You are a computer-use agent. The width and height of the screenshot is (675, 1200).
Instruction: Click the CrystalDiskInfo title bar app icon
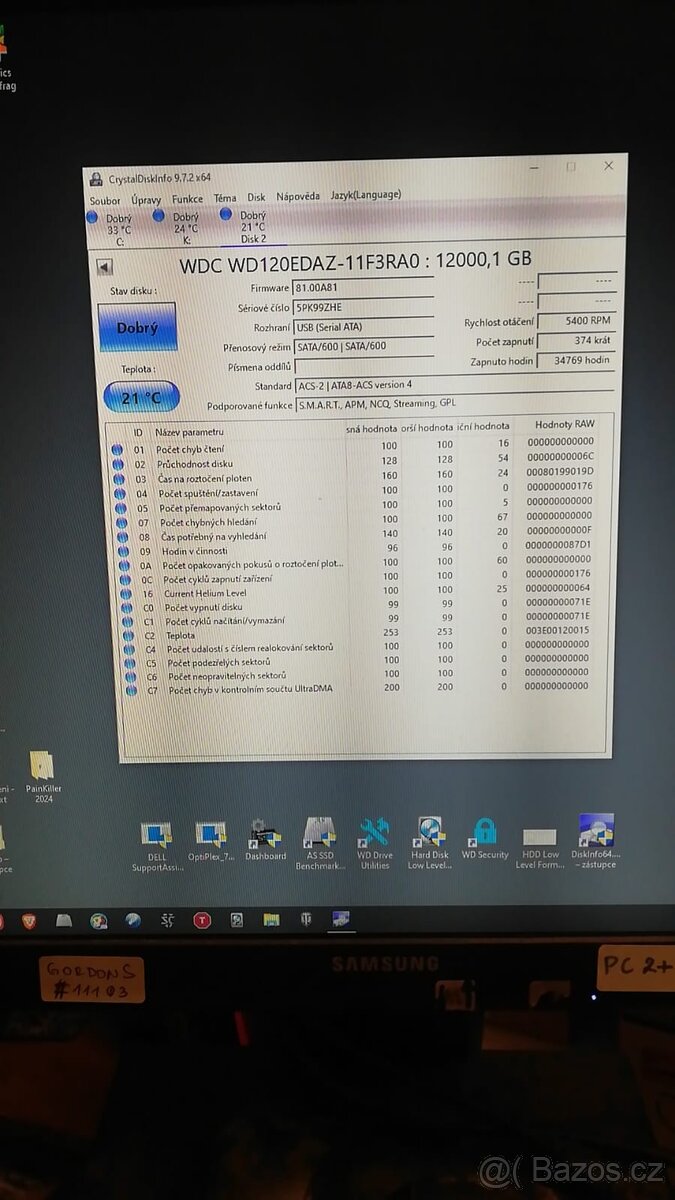click(x=96, y=180)
